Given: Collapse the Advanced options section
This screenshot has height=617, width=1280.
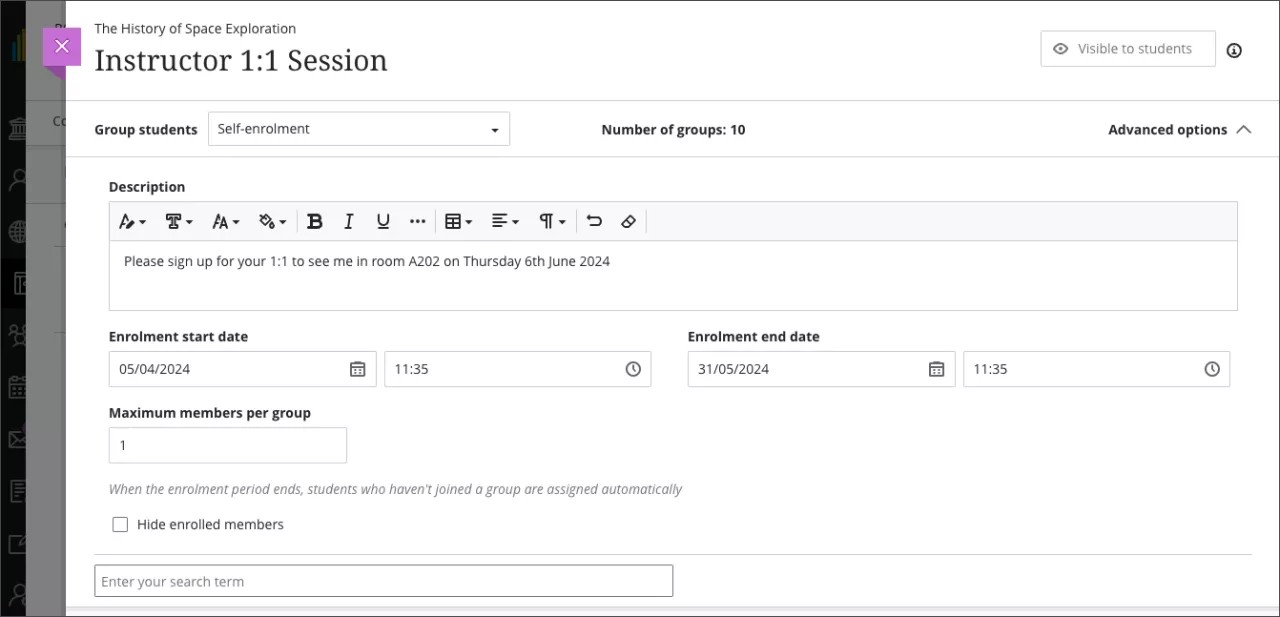Looking at the screenshot, I should 1179,129.
